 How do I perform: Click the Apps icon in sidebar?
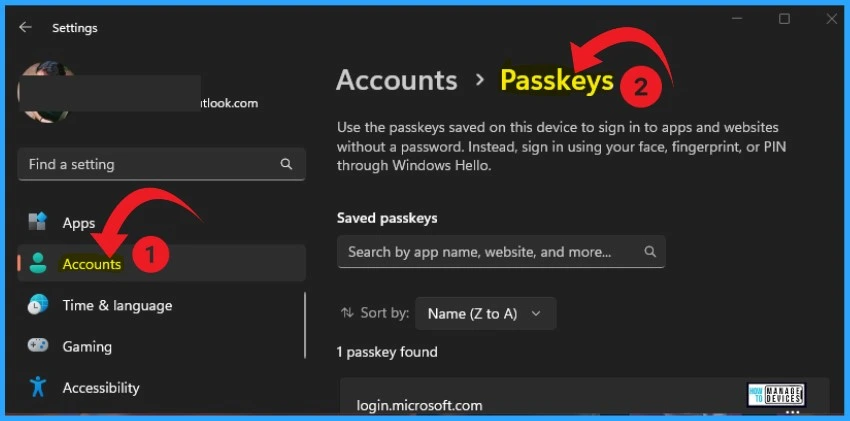point(38,222)
